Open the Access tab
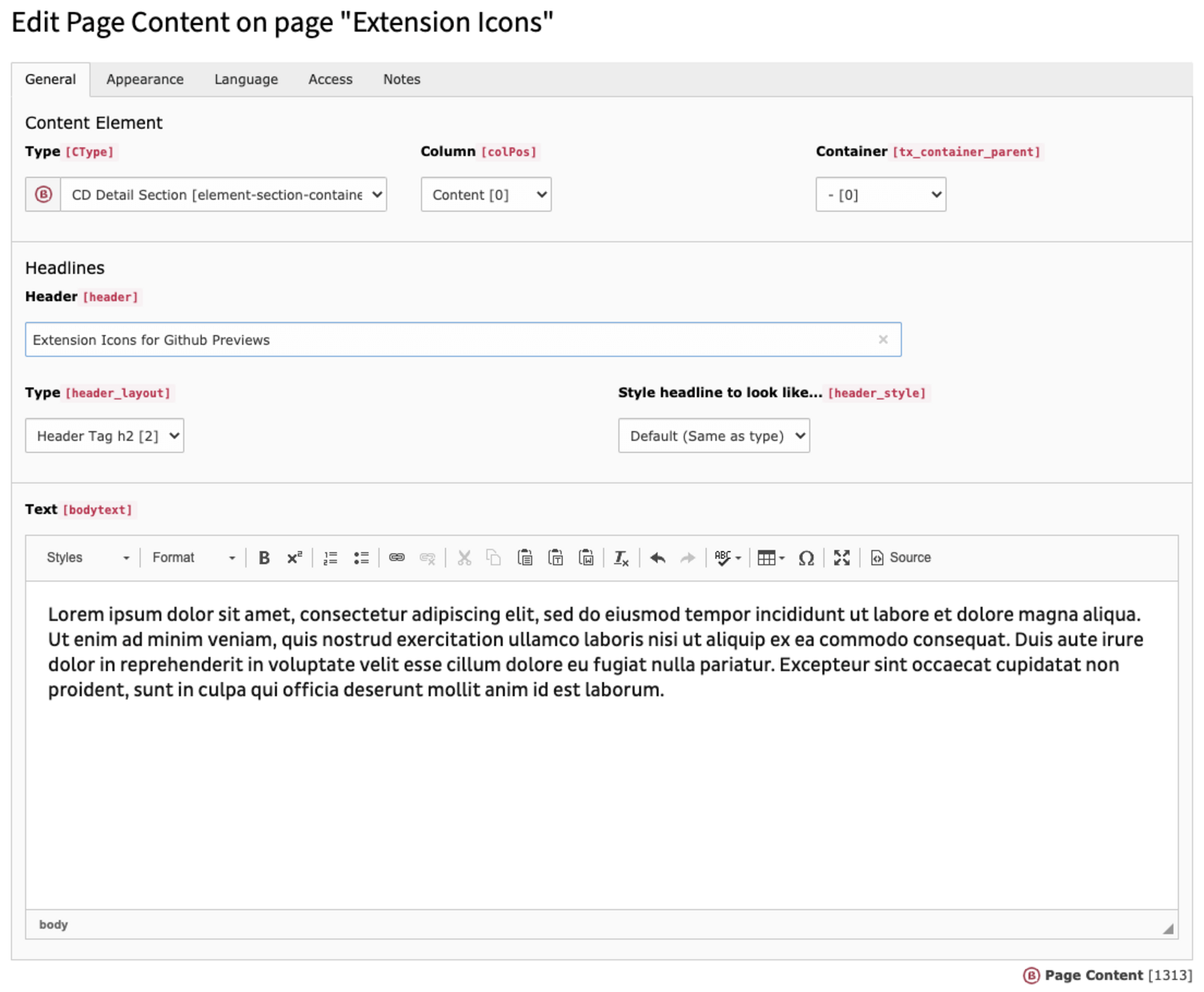This screenshot has height=992, width=1204. click(x=330, y=79)
